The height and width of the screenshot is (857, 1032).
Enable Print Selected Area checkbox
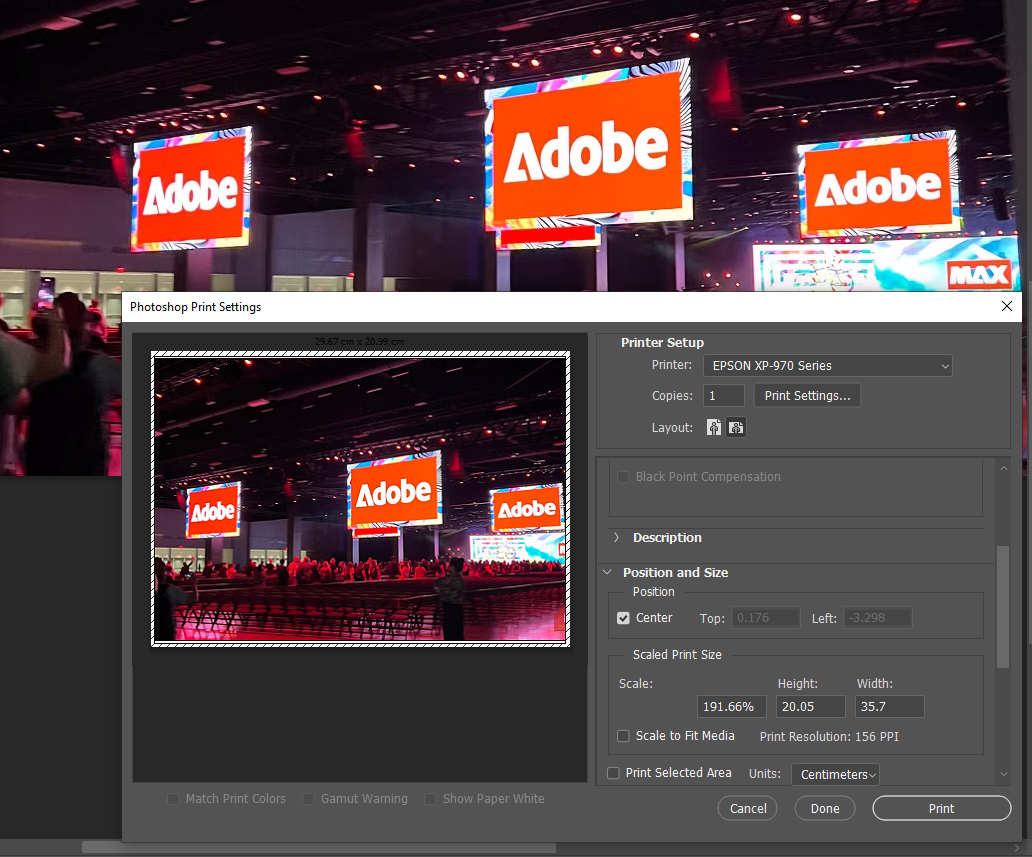[613, 773]
